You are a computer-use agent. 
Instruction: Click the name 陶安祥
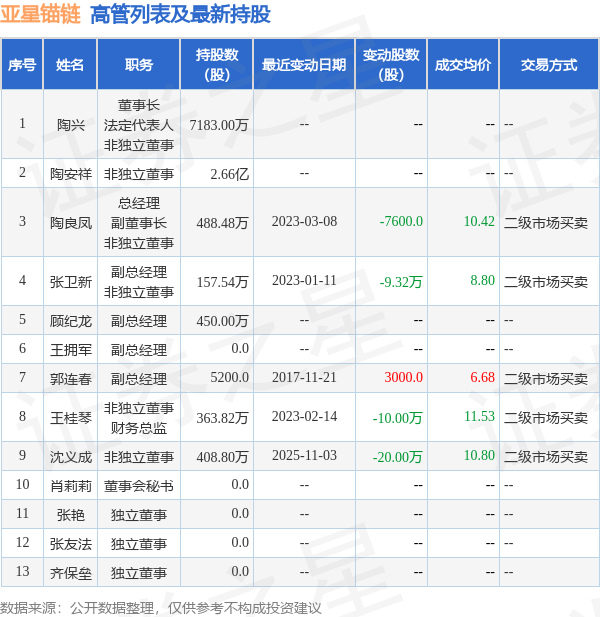[70, 174]
